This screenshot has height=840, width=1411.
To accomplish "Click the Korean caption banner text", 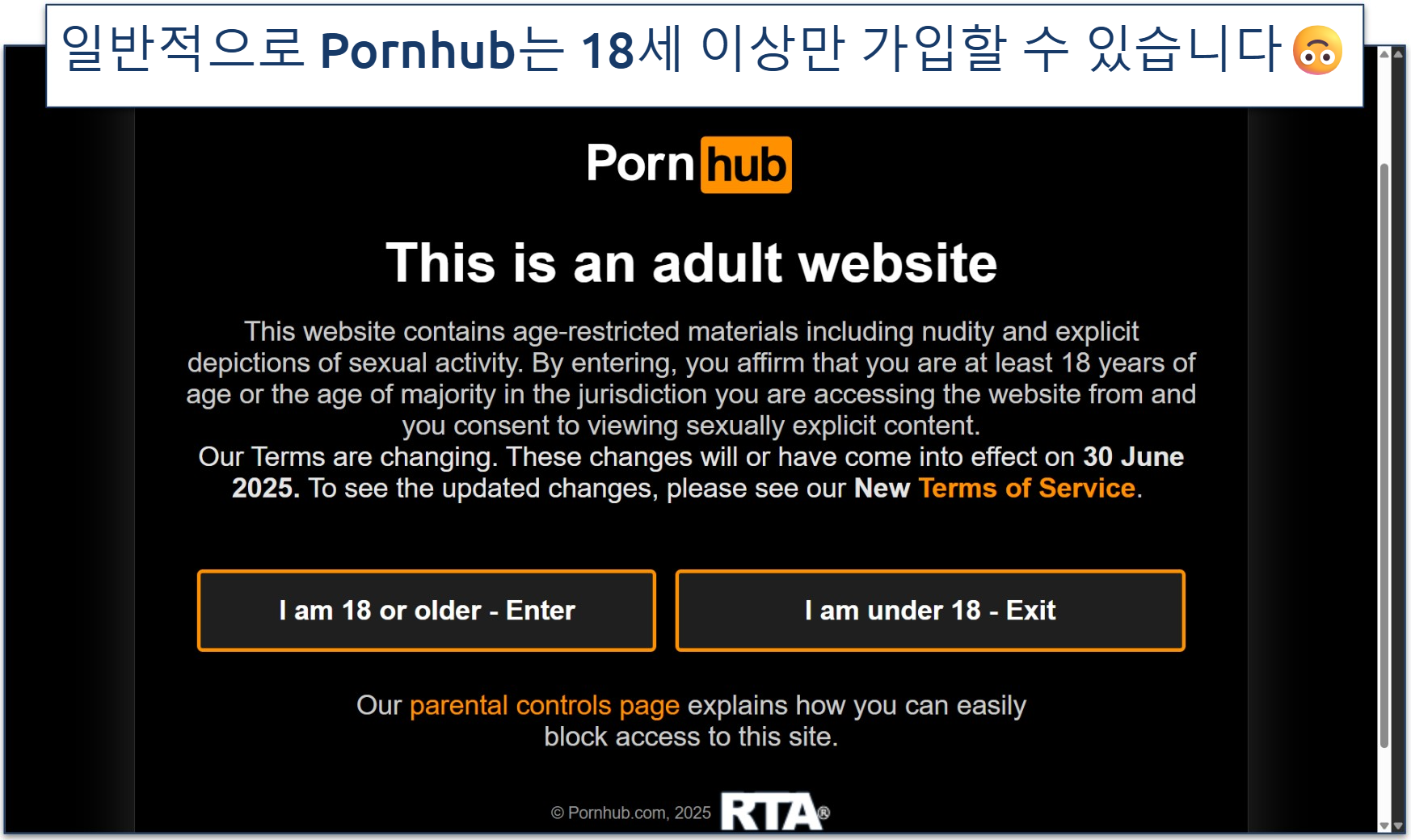I will coord(671,50).
